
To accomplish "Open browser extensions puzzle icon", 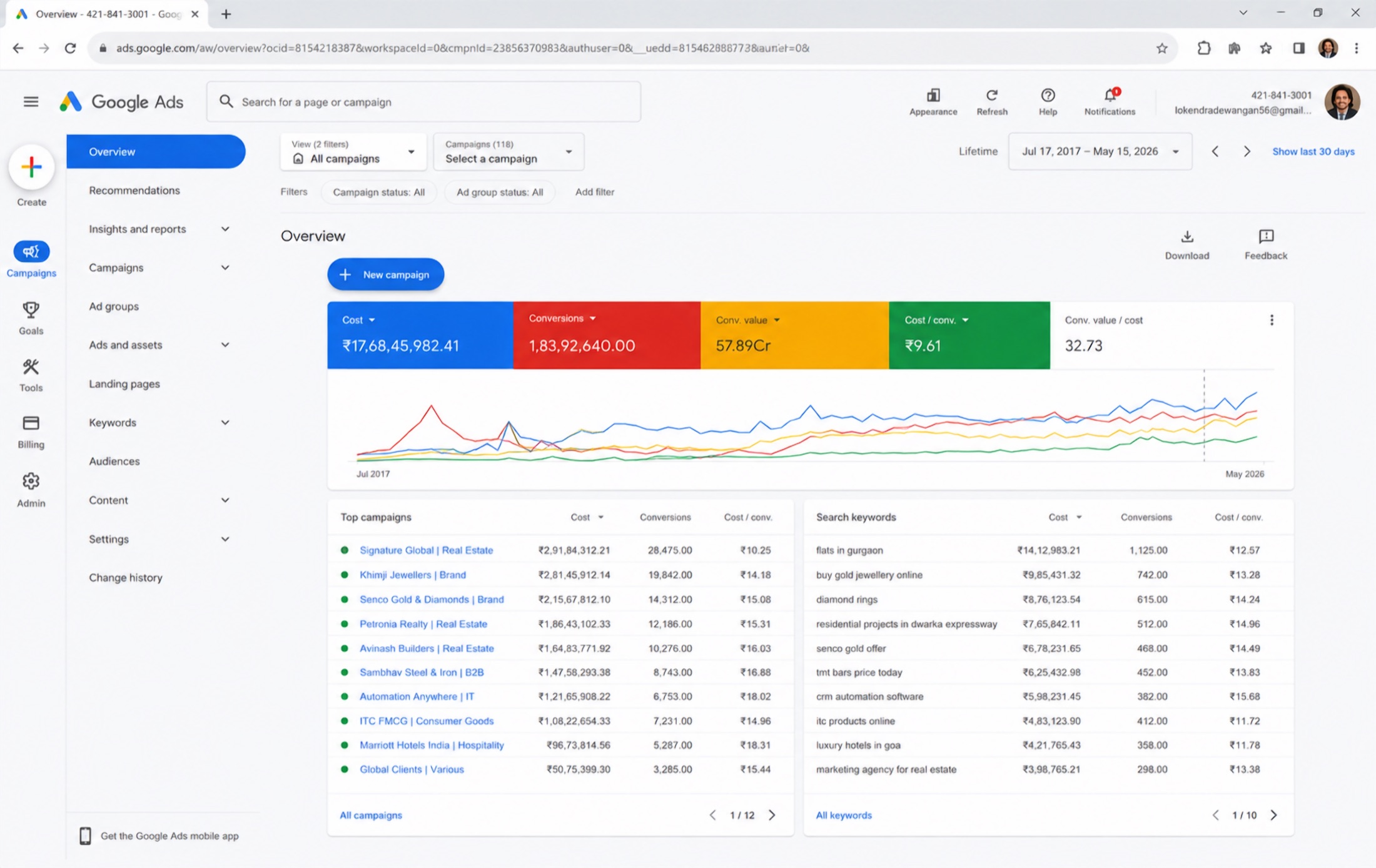I will (x=1203, y=48).
